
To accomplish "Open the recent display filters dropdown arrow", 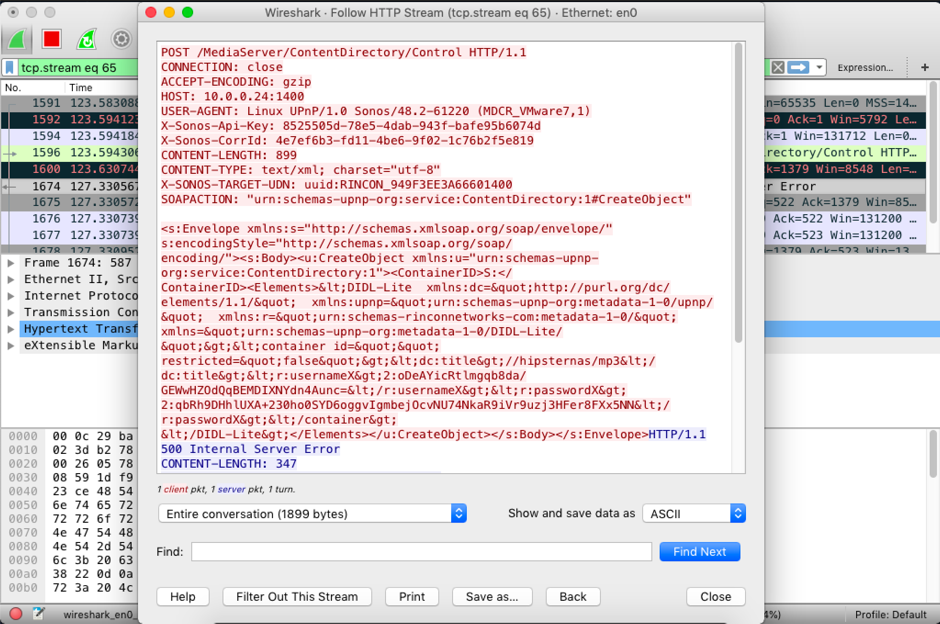I will point(819,68).
